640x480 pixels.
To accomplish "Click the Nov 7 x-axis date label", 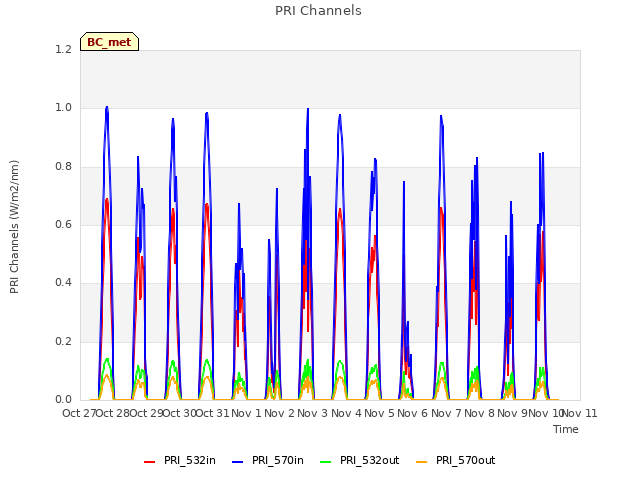I will (x=446, y=413).
